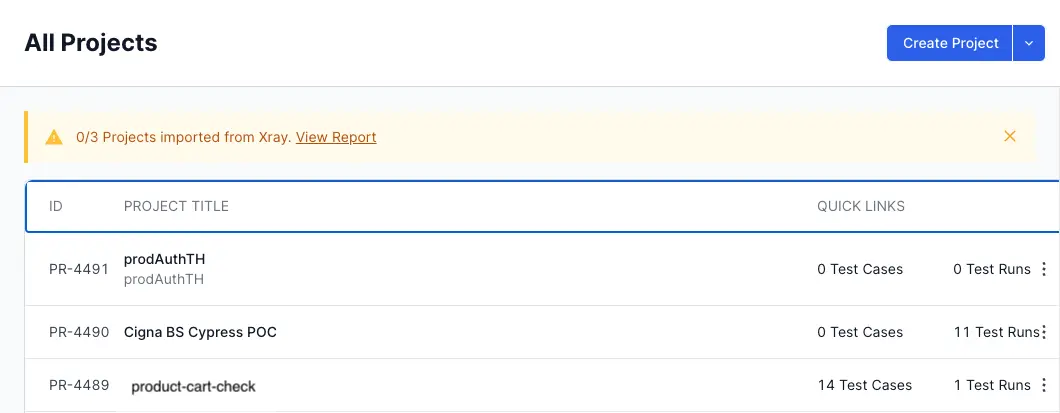The height and width of the screenshot is (413, 1060).
Task: Expand the Create Project dropdown arrow
Action: 1029,43
